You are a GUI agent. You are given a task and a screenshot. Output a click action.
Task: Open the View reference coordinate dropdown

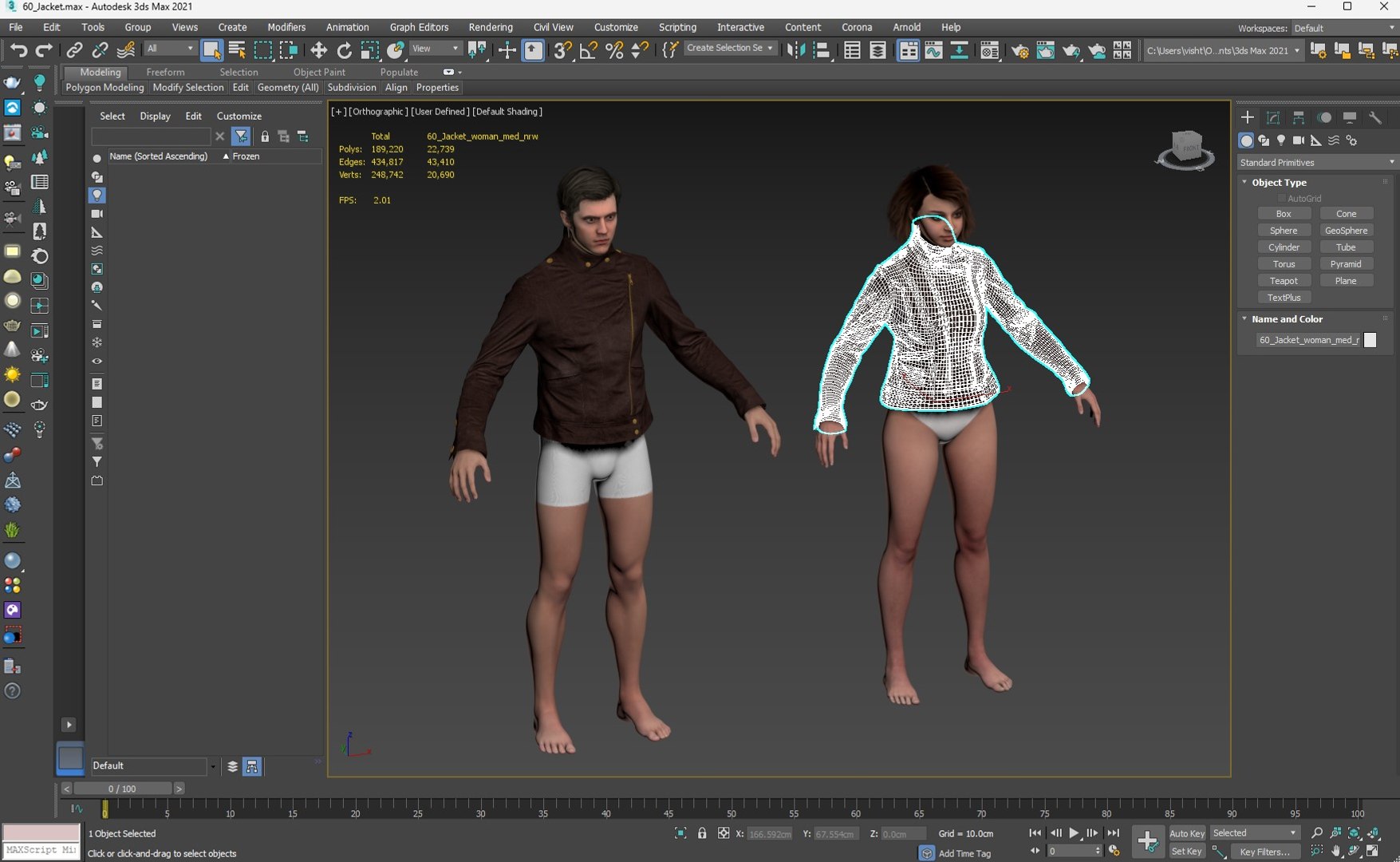(435, 49)
